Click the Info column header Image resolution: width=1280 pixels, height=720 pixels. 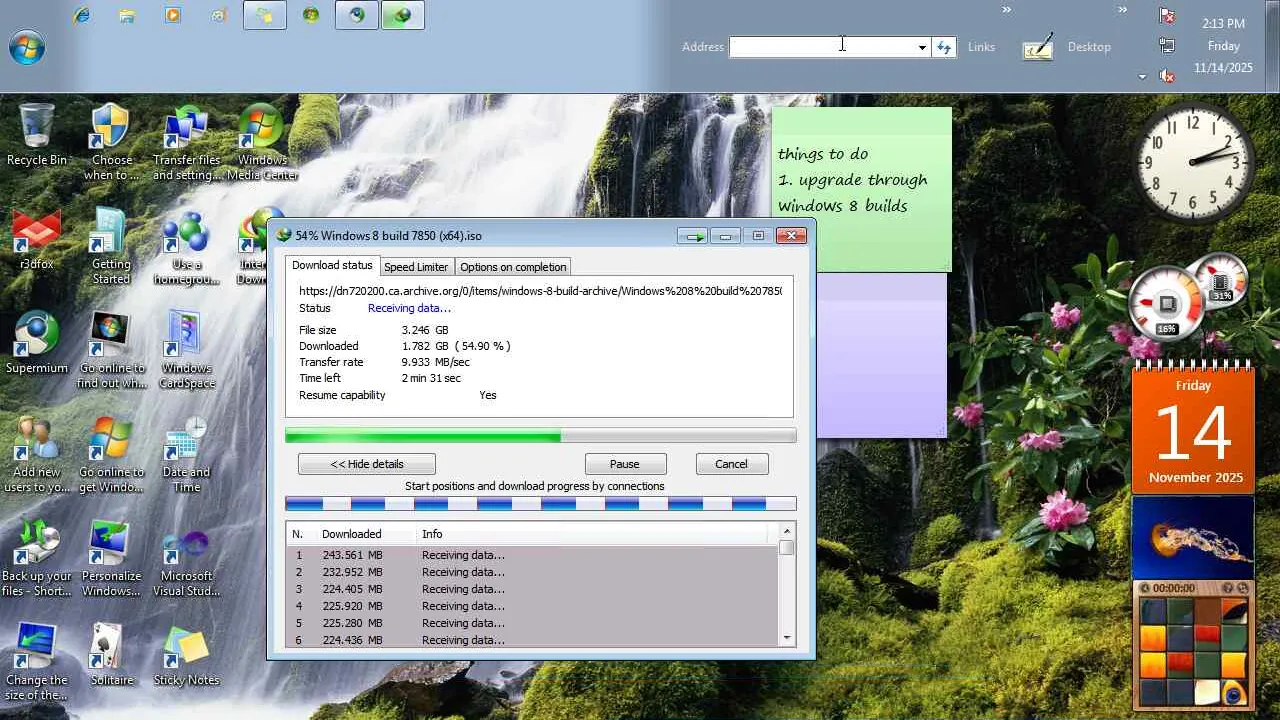[591, 534]
